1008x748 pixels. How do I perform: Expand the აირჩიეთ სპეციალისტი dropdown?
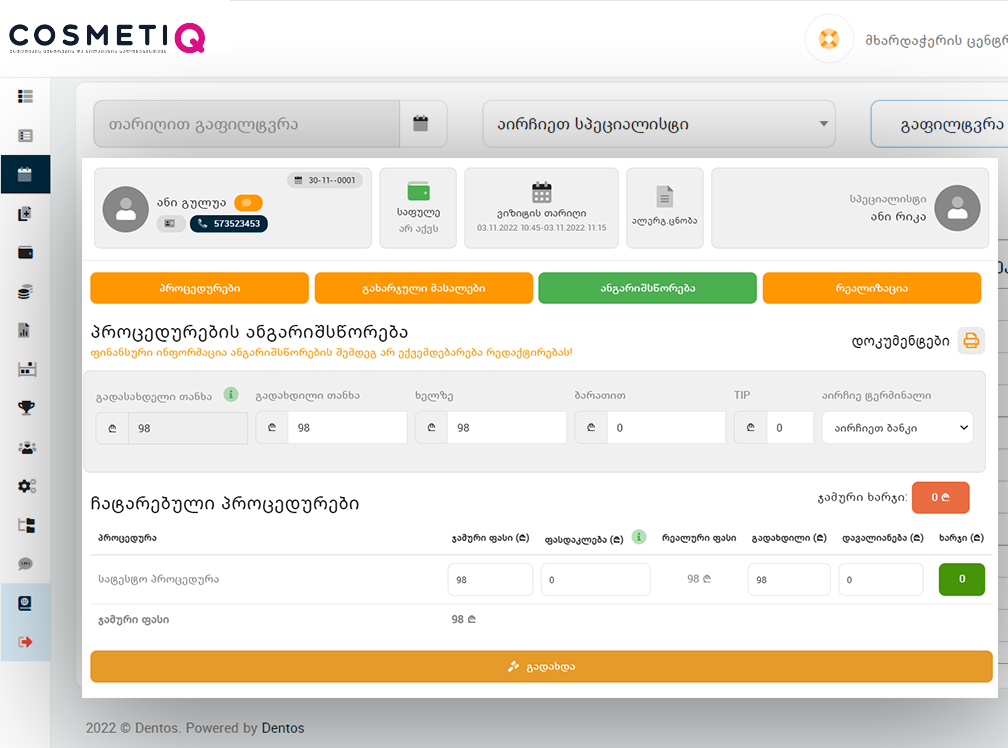coord(658,124)
